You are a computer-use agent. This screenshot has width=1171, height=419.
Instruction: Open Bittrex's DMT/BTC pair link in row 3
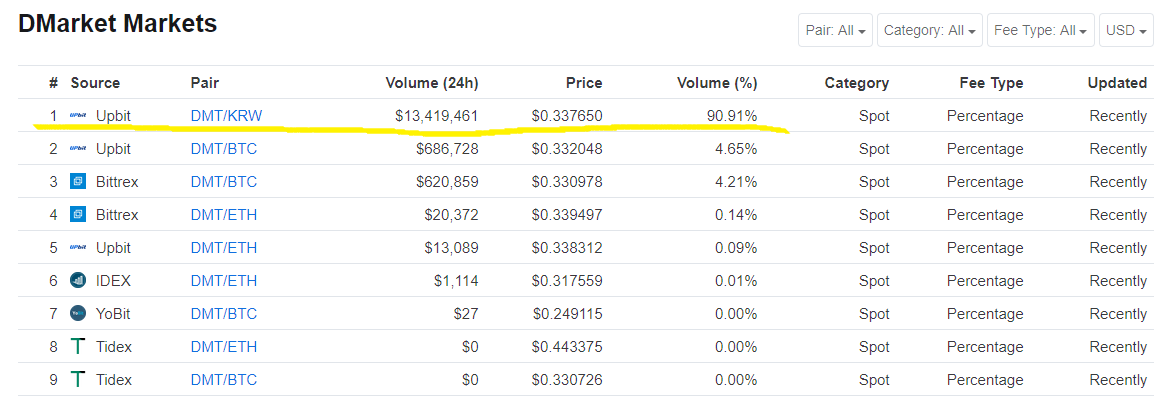(223, 181)
